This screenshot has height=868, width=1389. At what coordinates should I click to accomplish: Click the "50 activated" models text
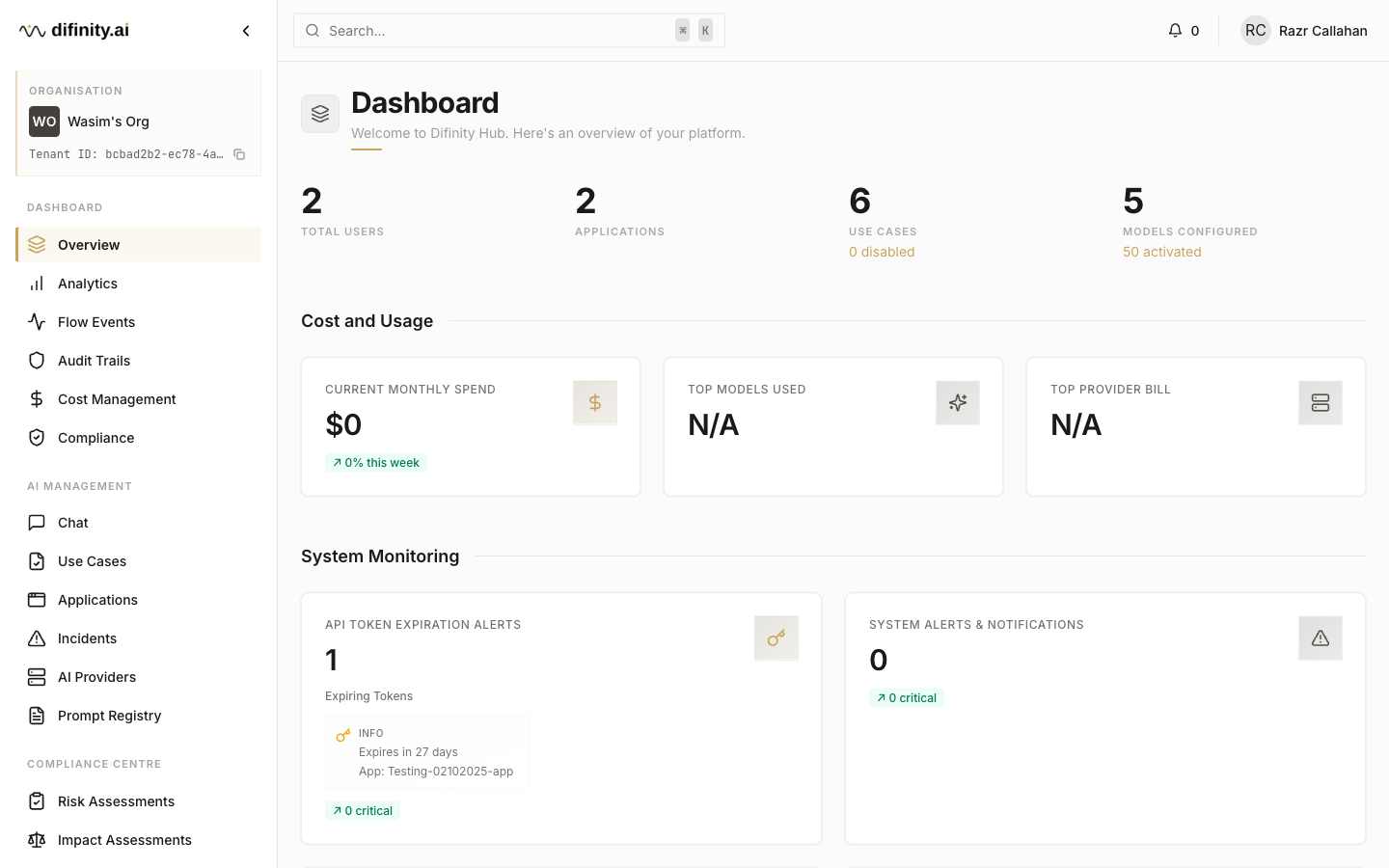pos(1162,252)
